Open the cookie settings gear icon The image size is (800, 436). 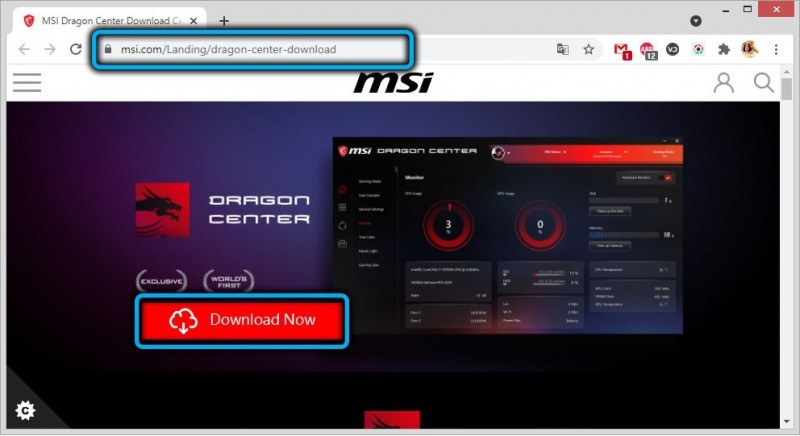coord(25,411)
